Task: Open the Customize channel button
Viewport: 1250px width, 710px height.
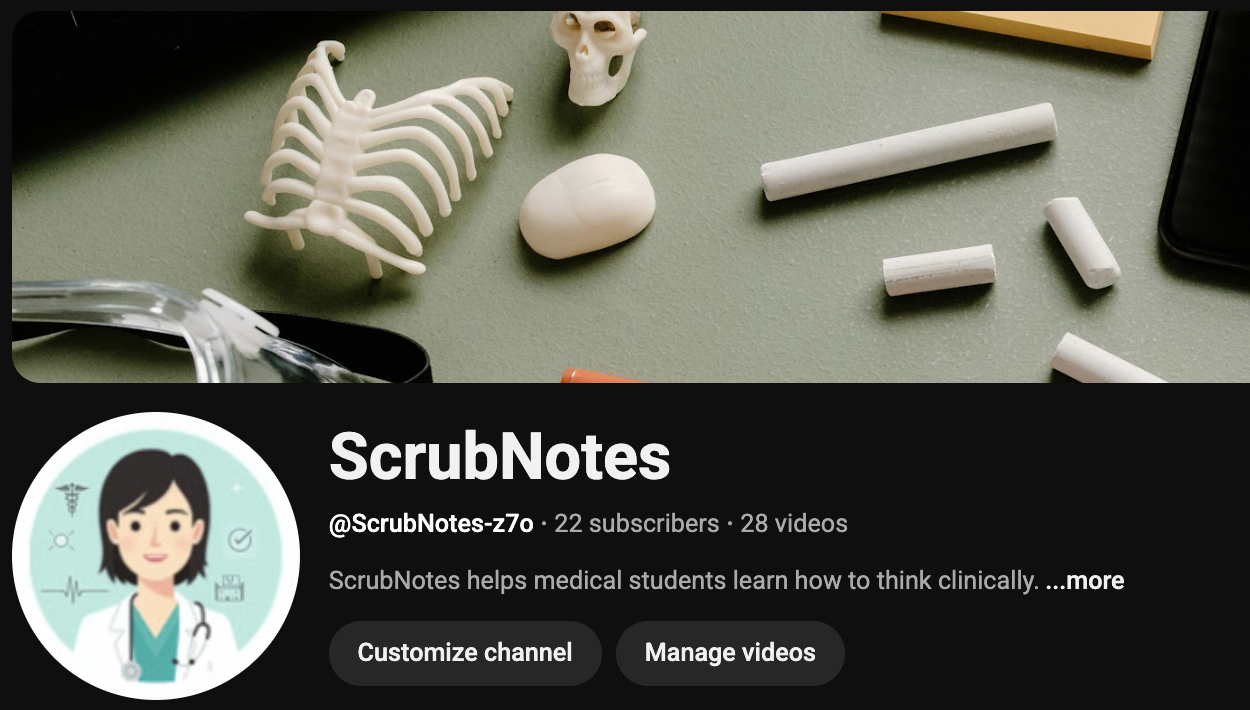Action: (x=465, y=653)
